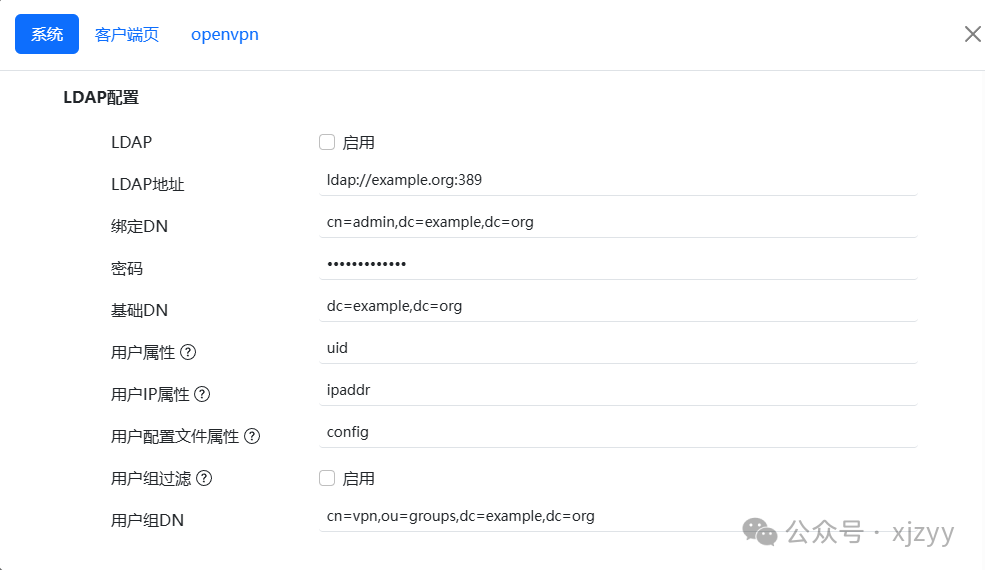Viewport: 985px width, 570px height.
Task: Click the 密码 password field
Action: 618,264
